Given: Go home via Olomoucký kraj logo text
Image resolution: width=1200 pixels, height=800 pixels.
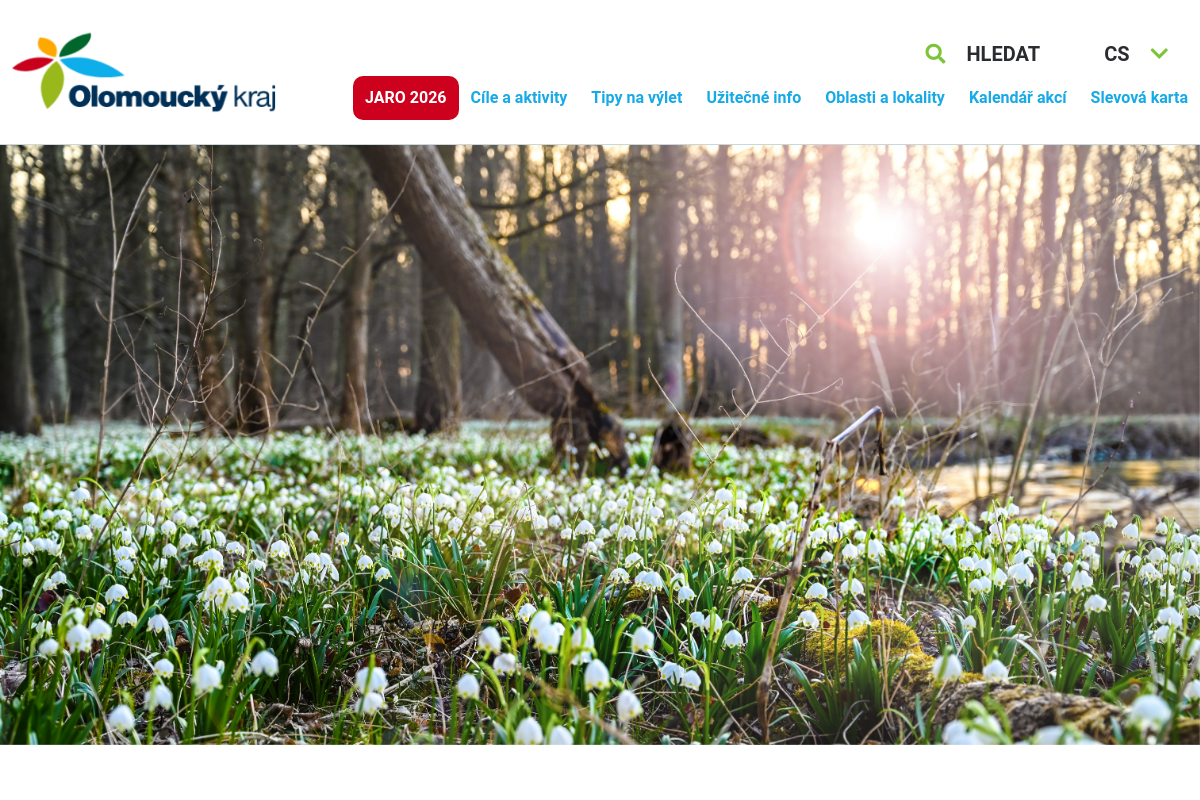Looking at the screenshot, I should (x=172, y=97).
